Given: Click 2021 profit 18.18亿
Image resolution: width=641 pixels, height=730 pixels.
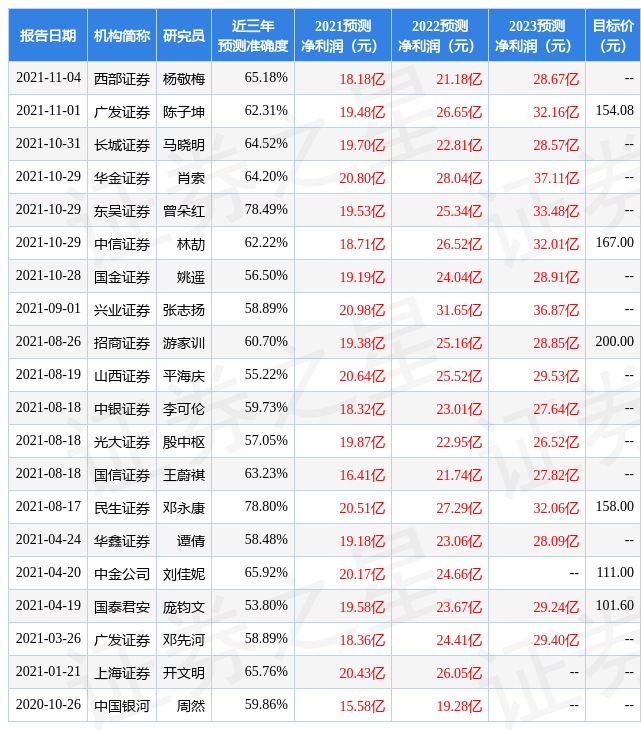Looking at the screenshot, I should 362,79.
